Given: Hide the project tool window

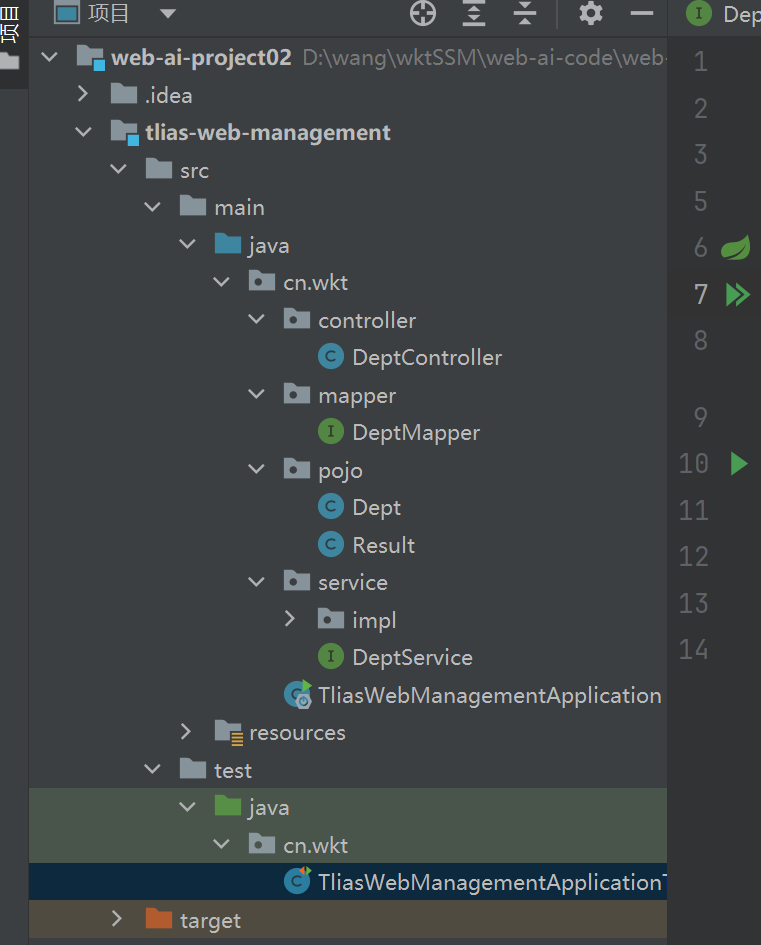Looking at the screenshot, I should coord(641,13).
